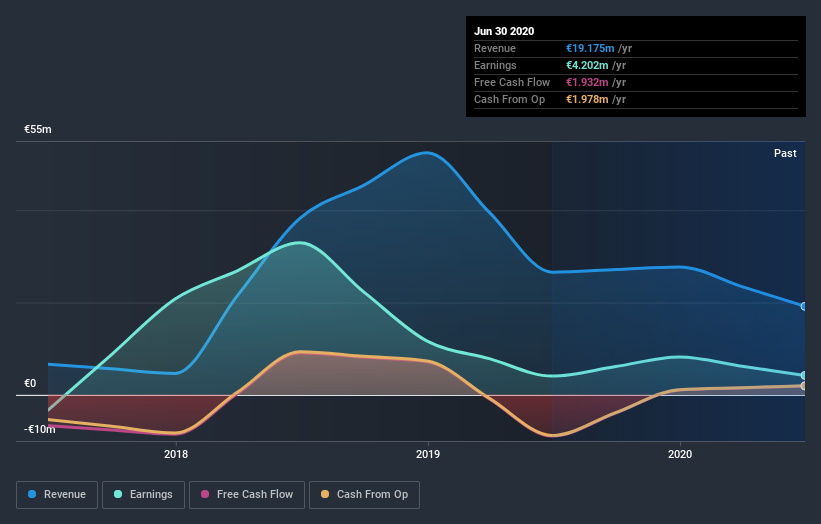
Task: Click the Earnings row label in tooltip
Action: [495, 65]
